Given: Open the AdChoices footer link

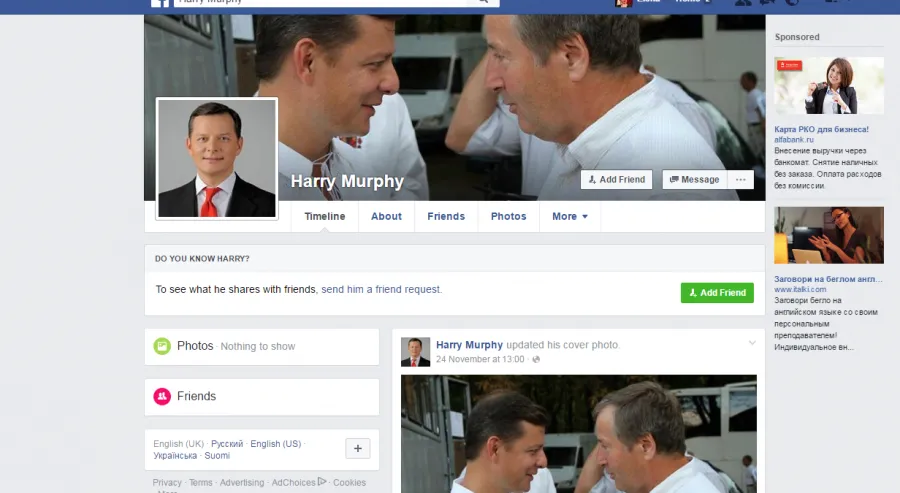Looking at the screenshot, I should (x=293, y=483).
